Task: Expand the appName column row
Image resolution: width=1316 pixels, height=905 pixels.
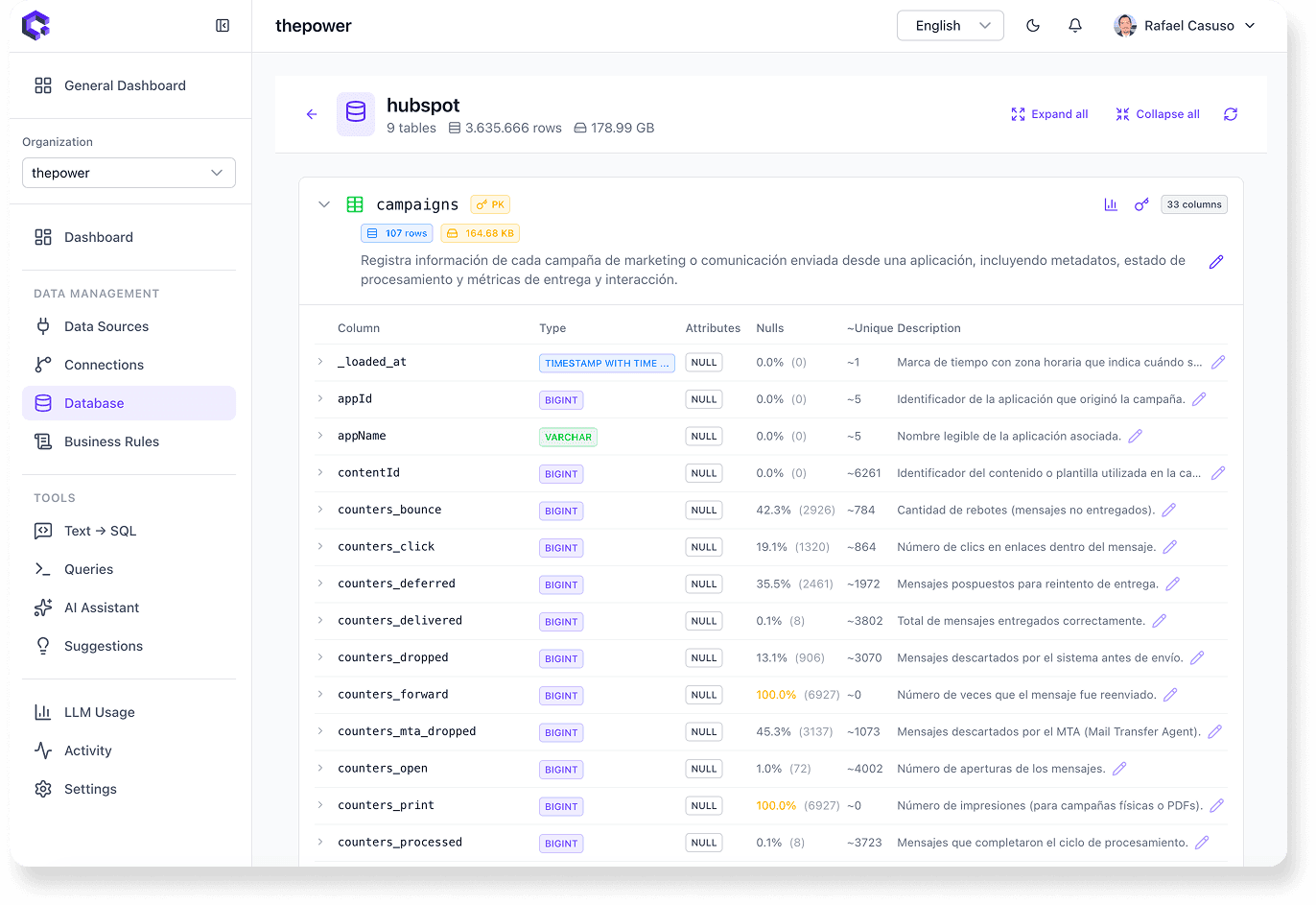Action: (x=320, y=436)
